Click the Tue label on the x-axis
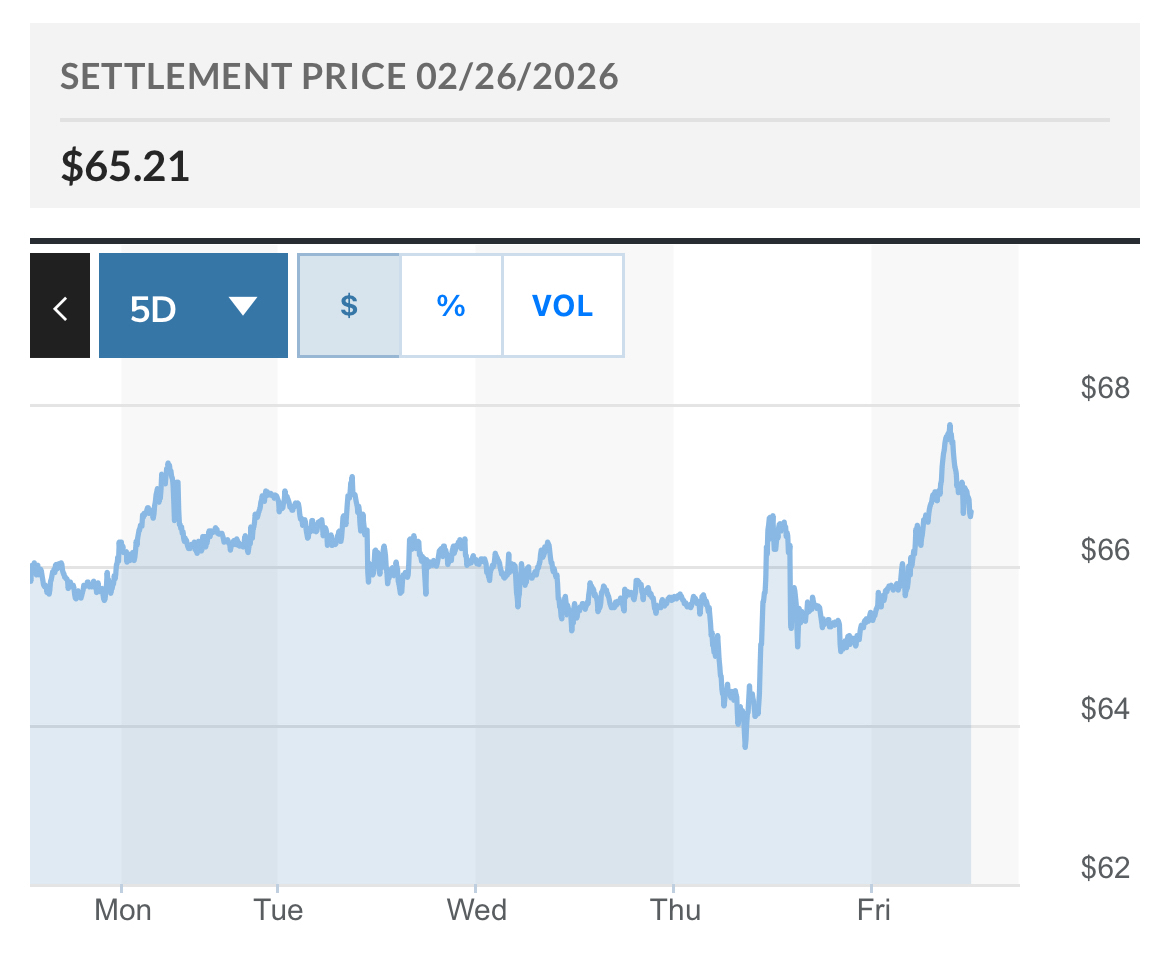Viewport: 1170px width, 963px height. [x=278, y=910]
